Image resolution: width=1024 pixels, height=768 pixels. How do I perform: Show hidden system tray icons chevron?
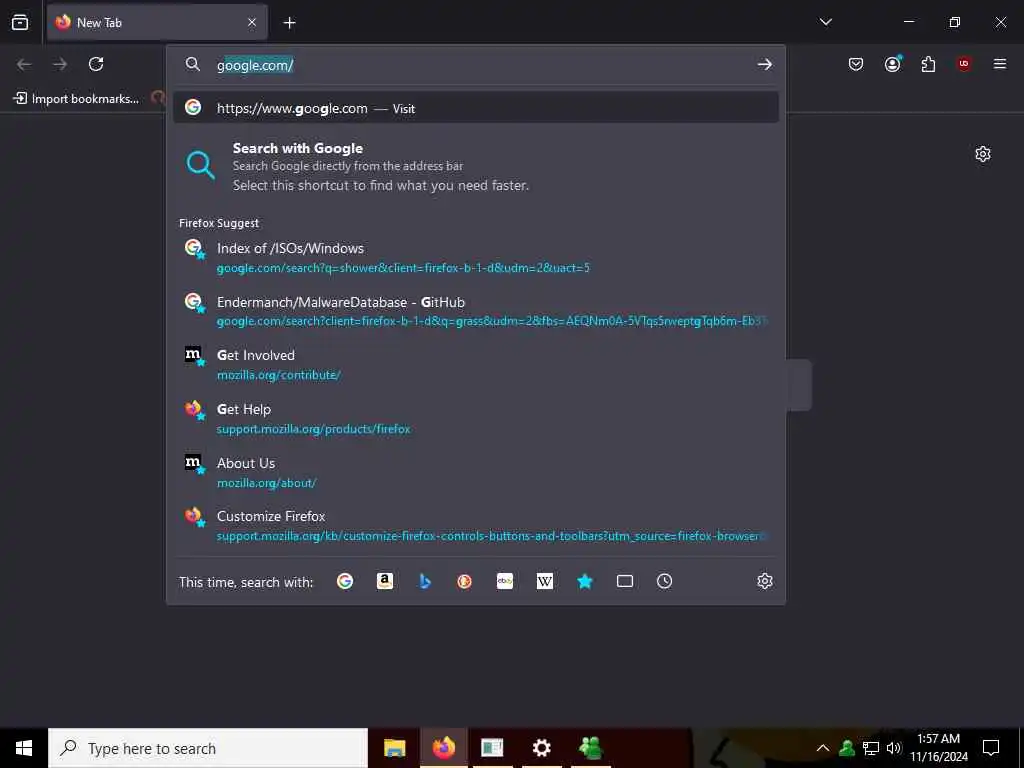823,748
